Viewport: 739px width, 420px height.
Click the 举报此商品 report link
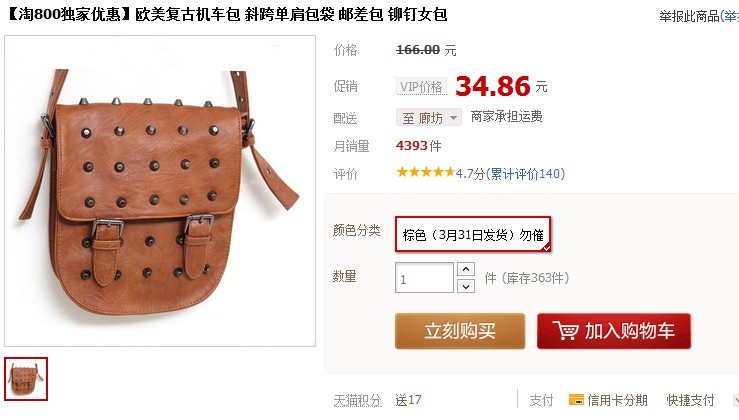(x=689, y=16)
